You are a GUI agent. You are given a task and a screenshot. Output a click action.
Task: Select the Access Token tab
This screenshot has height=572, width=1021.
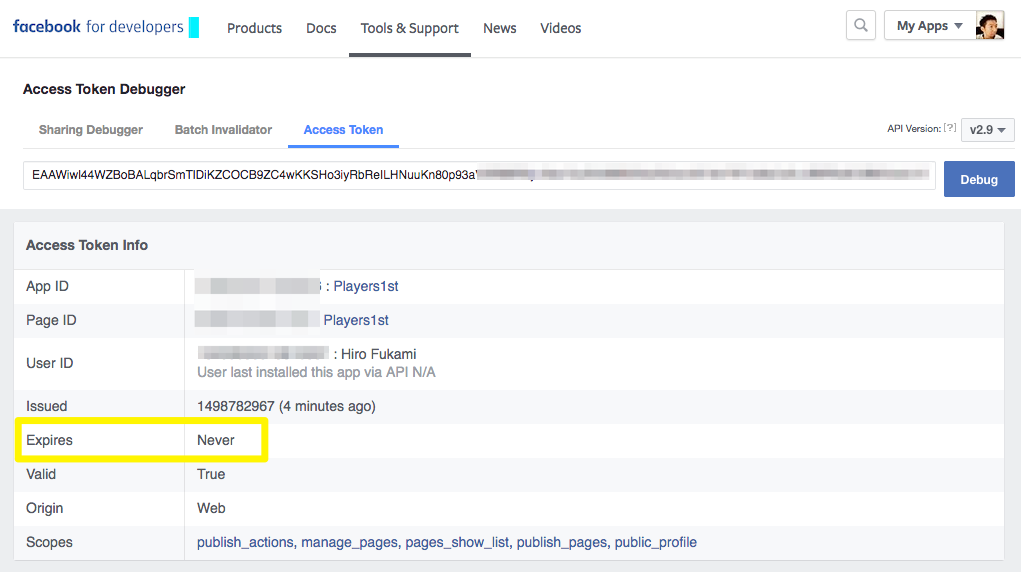[x=343, y=130]
